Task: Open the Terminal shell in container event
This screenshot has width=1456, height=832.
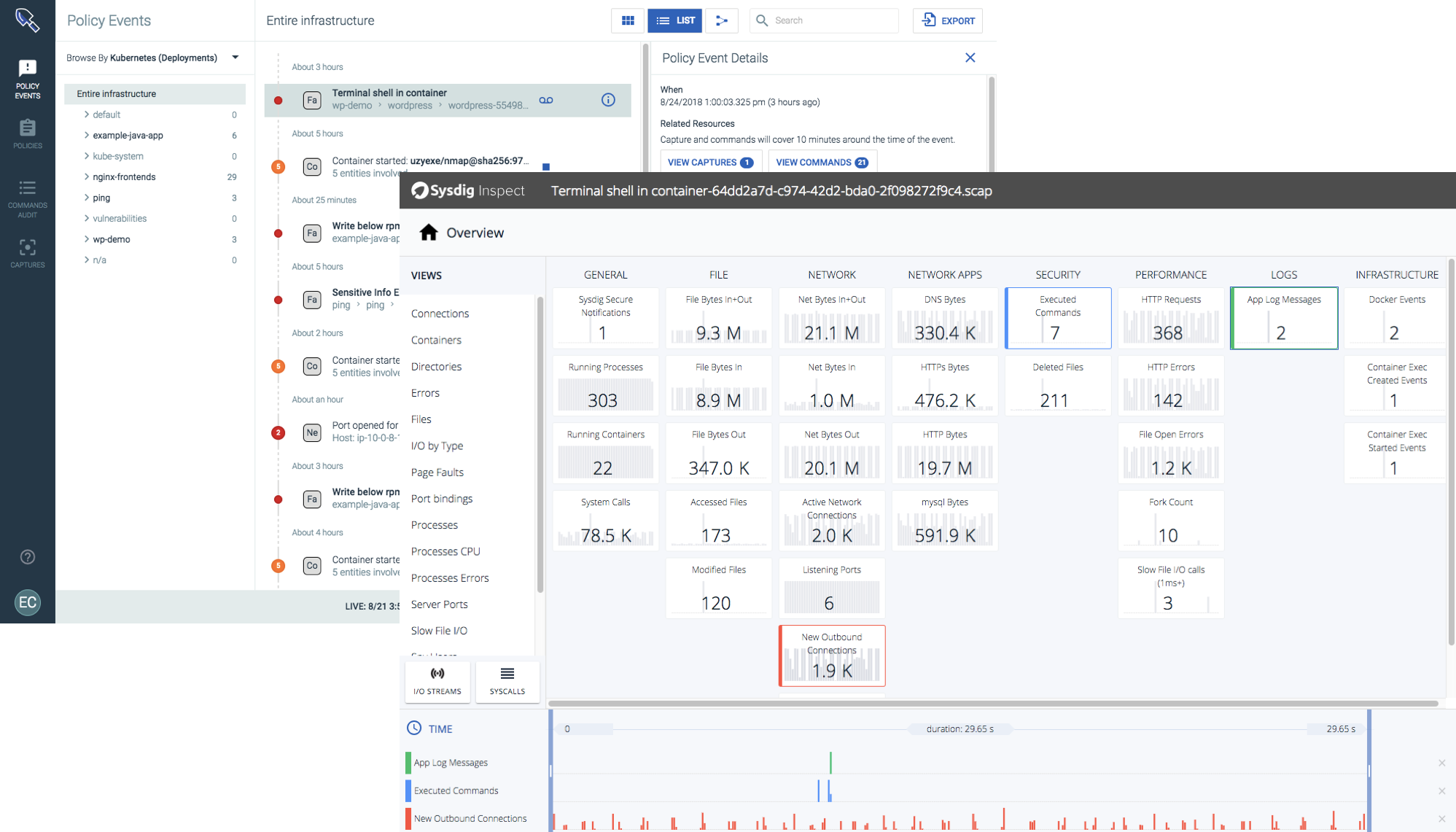Action: click(x=448, y=100)
